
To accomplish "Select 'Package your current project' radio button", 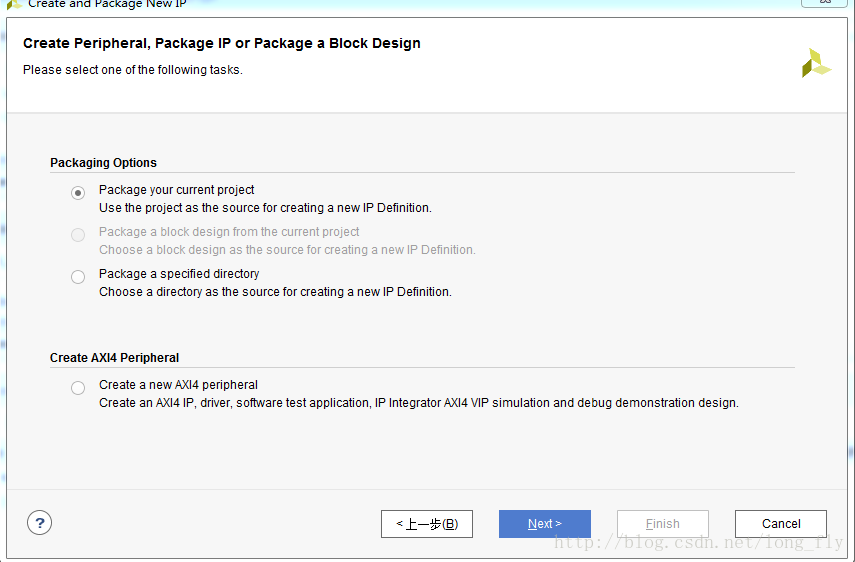I will coord(78,193).
